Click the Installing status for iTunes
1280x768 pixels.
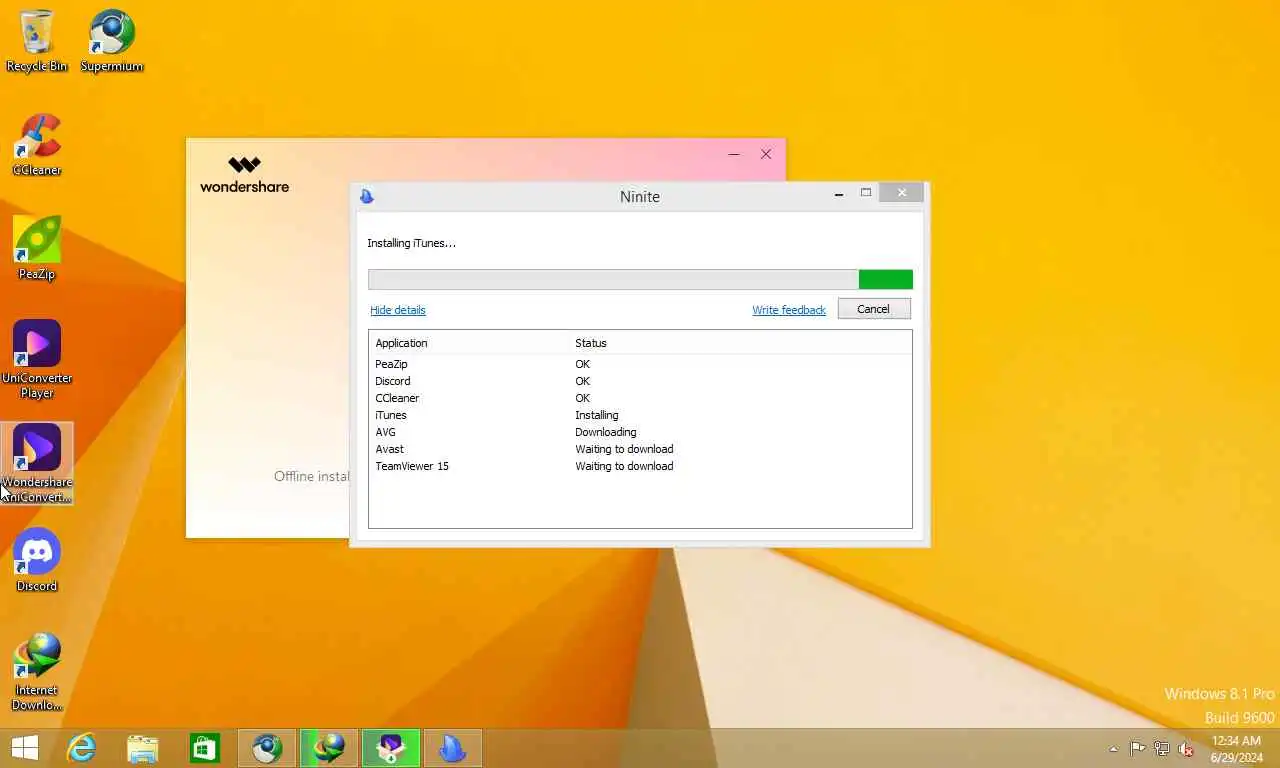coord(597,415)
